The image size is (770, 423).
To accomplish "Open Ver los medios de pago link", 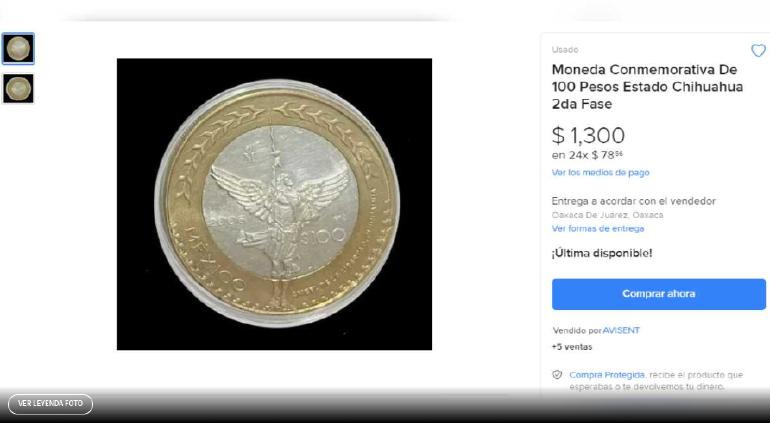I will pyautogui.click(x=600, y=172).
